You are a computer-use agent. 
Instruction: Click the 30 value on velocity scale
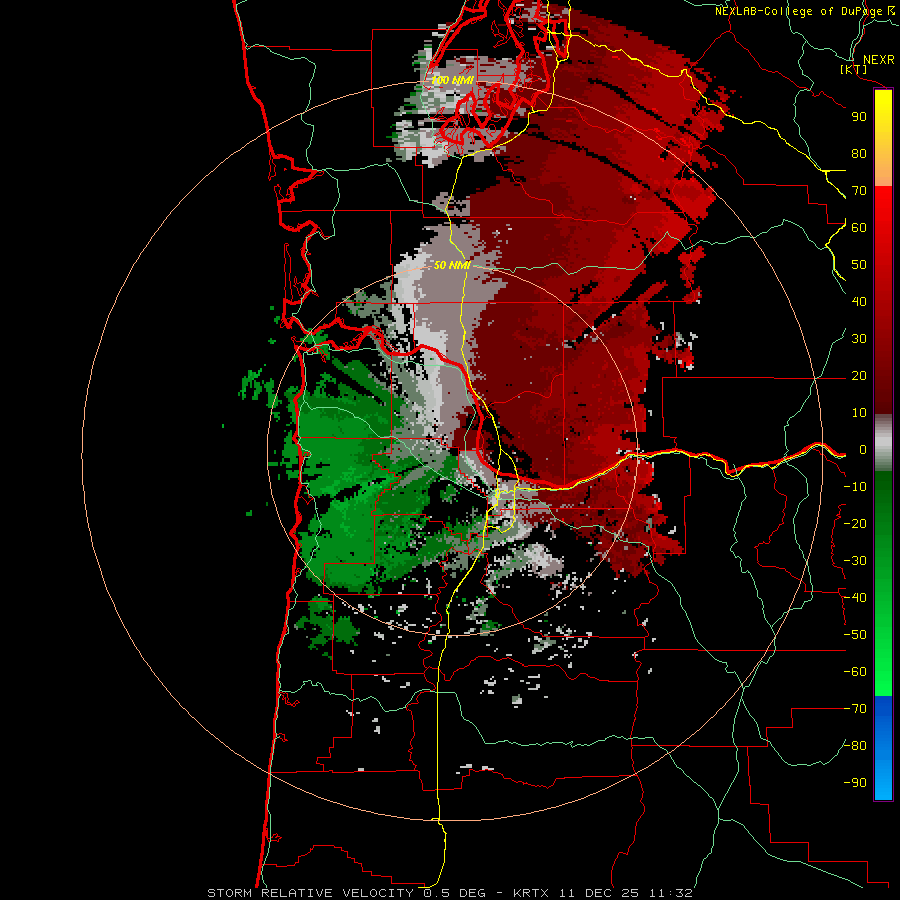tap(859, 339)
